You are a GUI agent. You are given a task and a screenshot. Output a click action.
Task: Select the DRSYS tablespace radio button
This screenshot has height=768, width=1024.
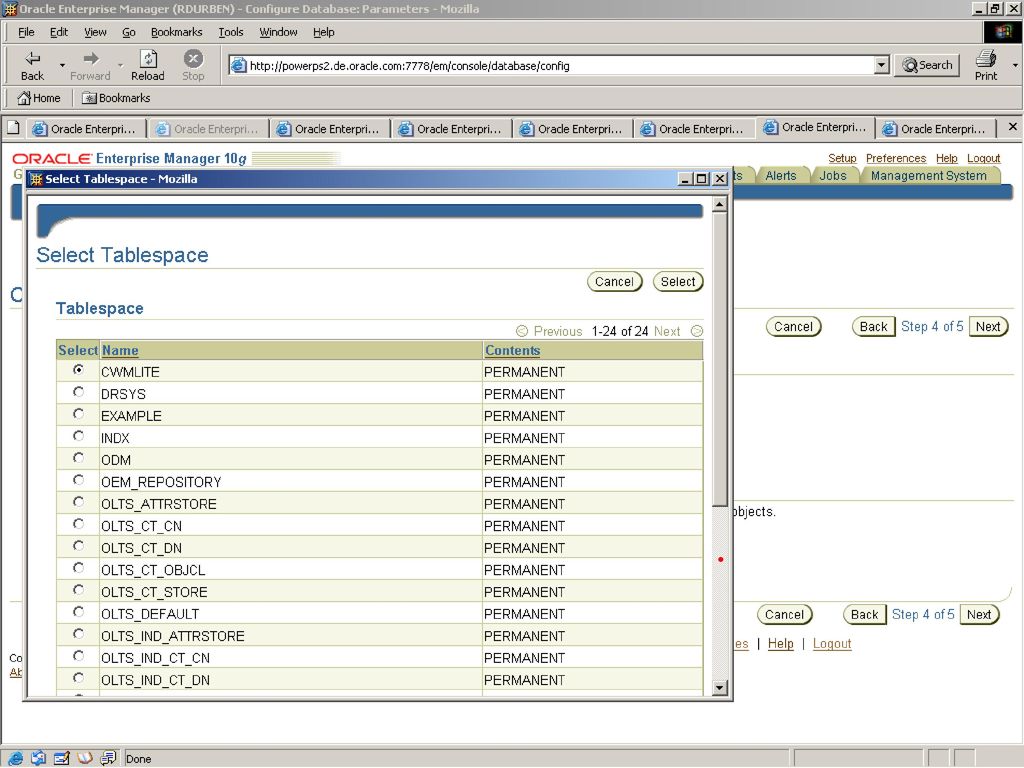pos(78,392)
